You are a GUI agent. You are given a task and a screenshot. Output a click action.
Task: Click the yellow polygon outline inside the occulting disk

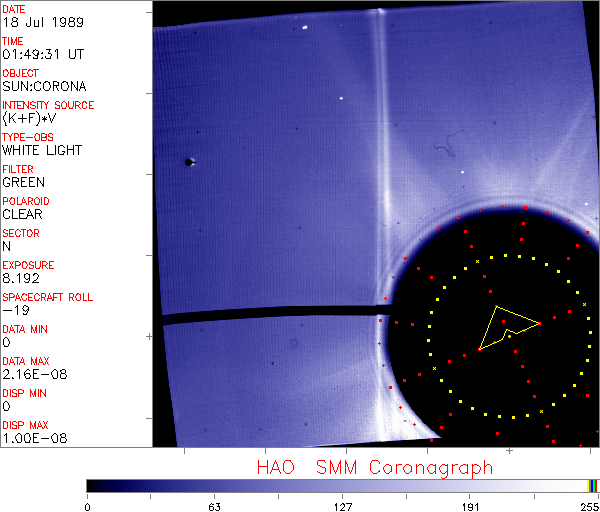509,328
